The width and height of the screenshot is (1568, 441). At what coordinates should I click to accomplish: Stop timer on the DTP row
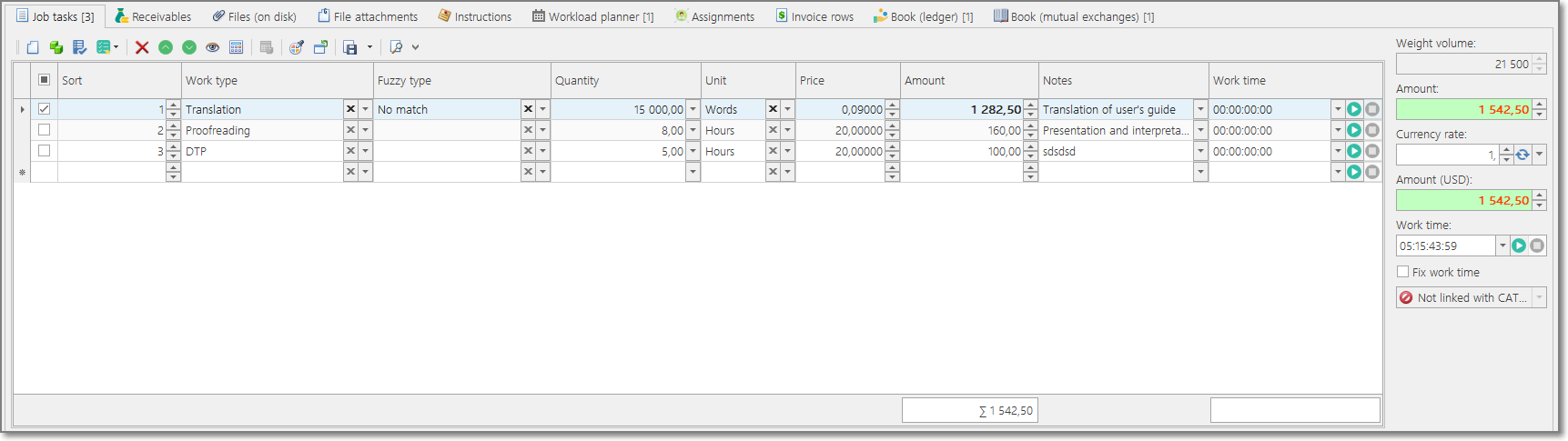click(x=1372, y=151)
